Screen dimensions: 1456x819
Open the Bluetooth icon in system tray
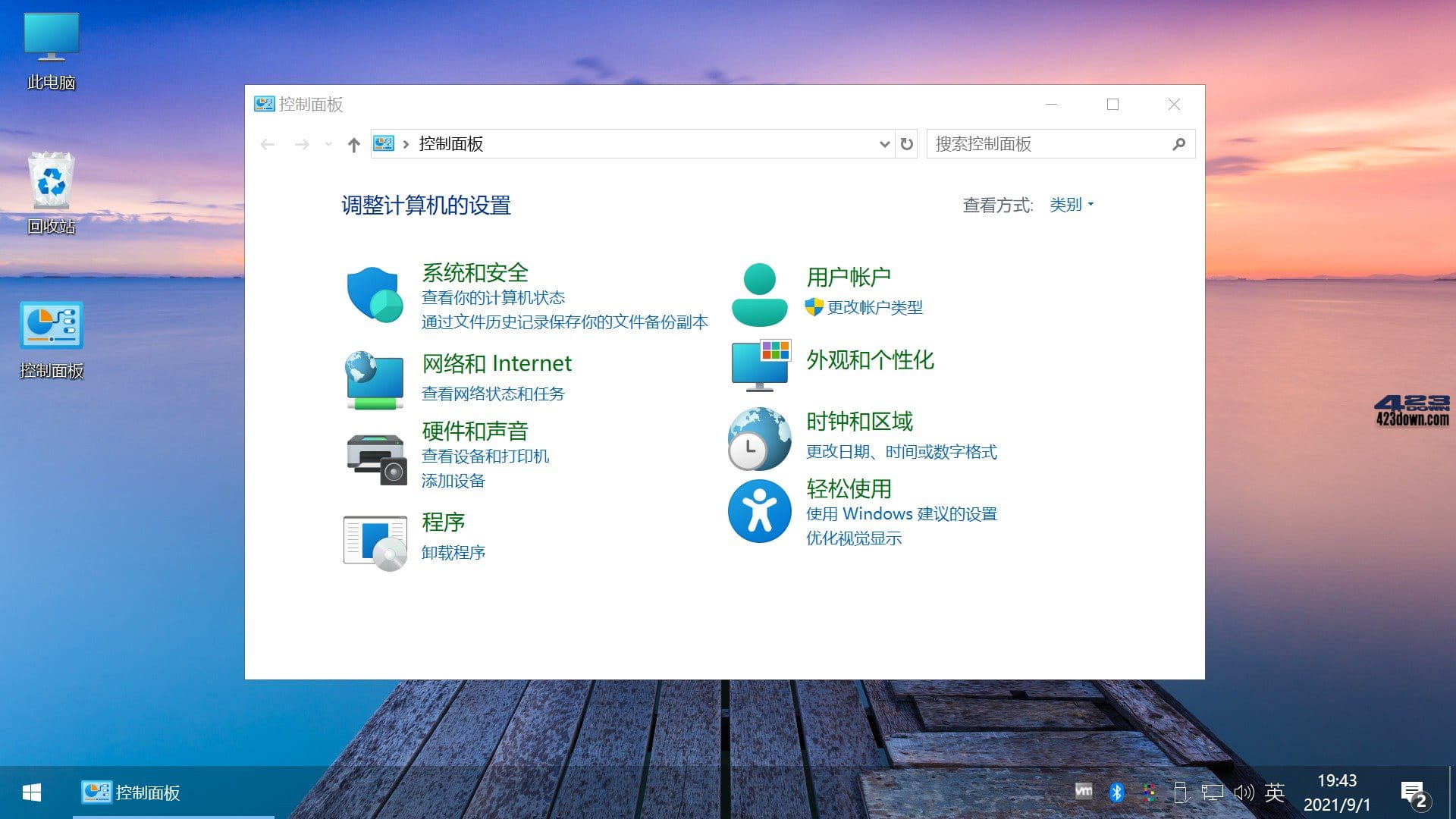pyautogui.click(x=1115, y=792)
